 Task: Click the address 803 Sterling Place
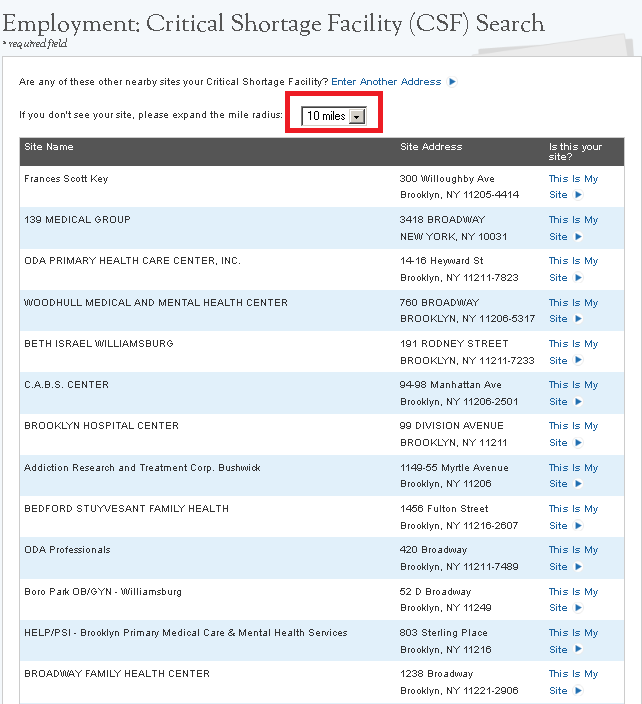(x=444, y=633)
